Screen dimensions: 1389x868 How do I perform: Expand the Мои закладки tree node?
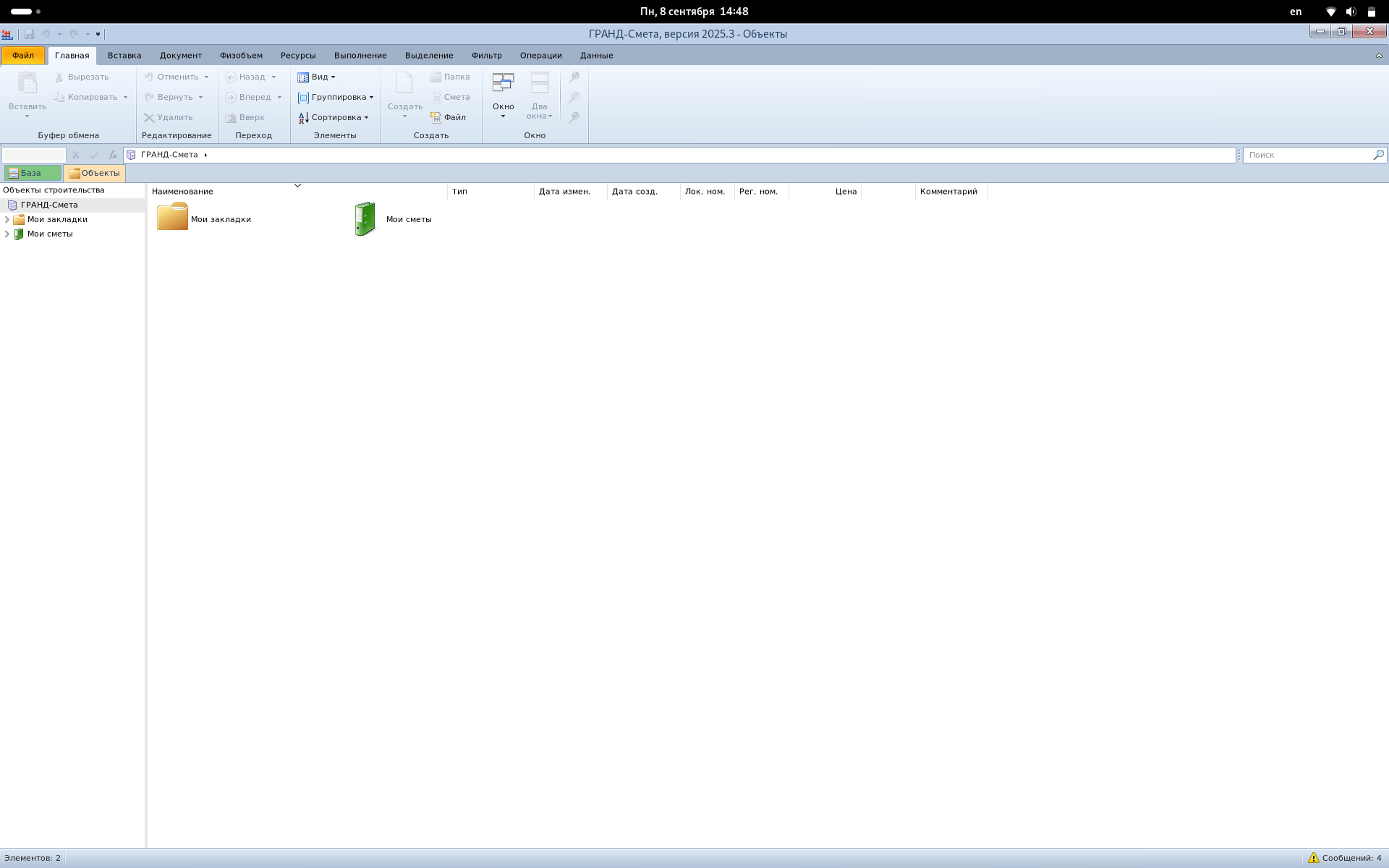tap(7, 219)
